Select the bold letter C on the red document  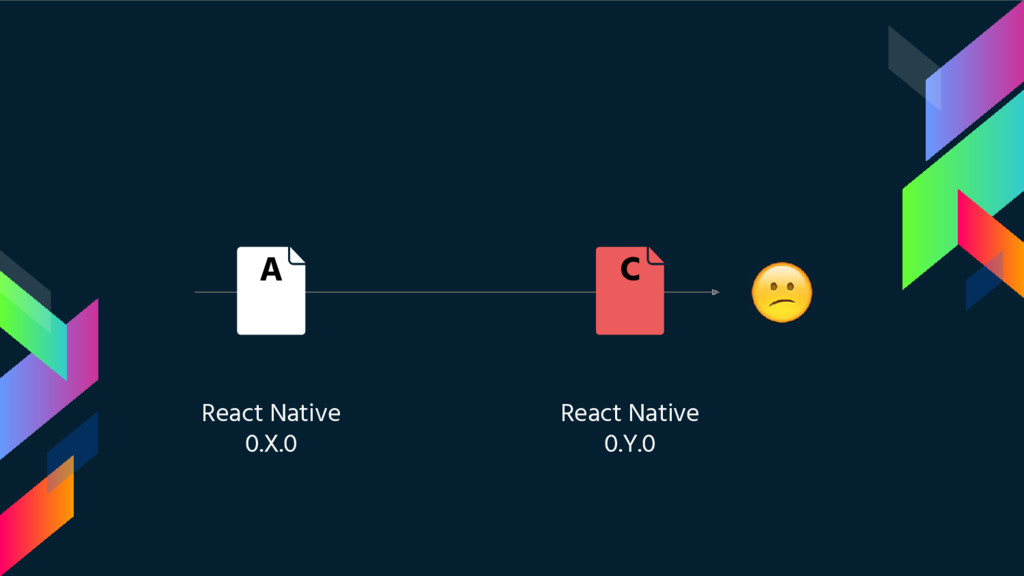pyautogui.click(x=630, y=269)
